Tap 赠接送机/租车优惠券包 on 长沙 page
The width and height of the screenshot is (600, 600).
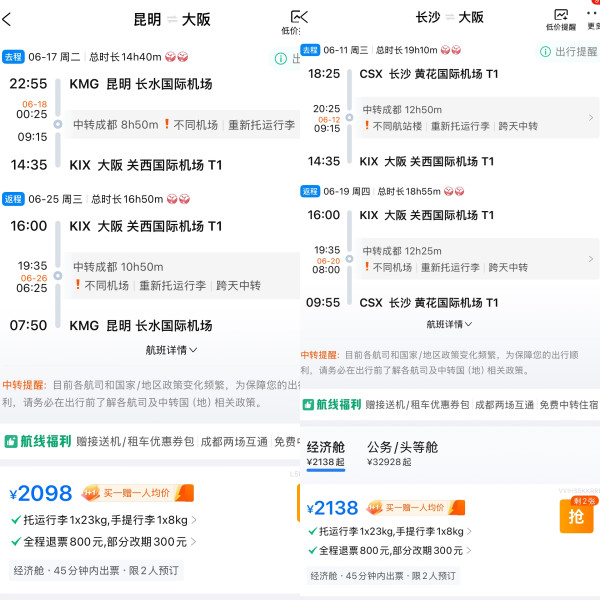[x=417, y=405]
